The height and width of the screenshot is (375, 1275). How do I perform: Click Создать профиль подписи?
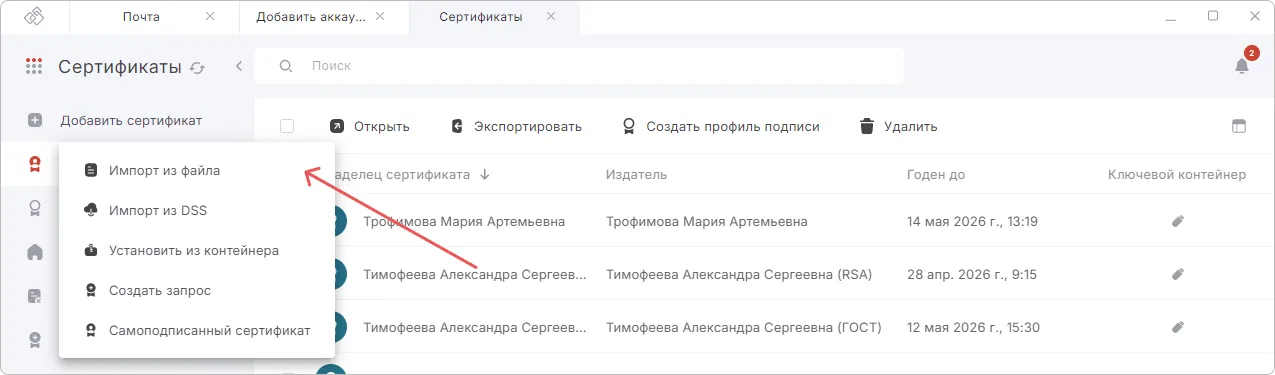[721, 126]
